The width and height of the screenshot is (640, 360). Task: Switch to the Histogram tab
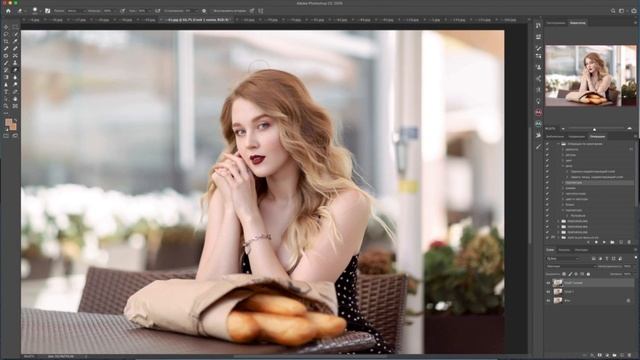556,23
